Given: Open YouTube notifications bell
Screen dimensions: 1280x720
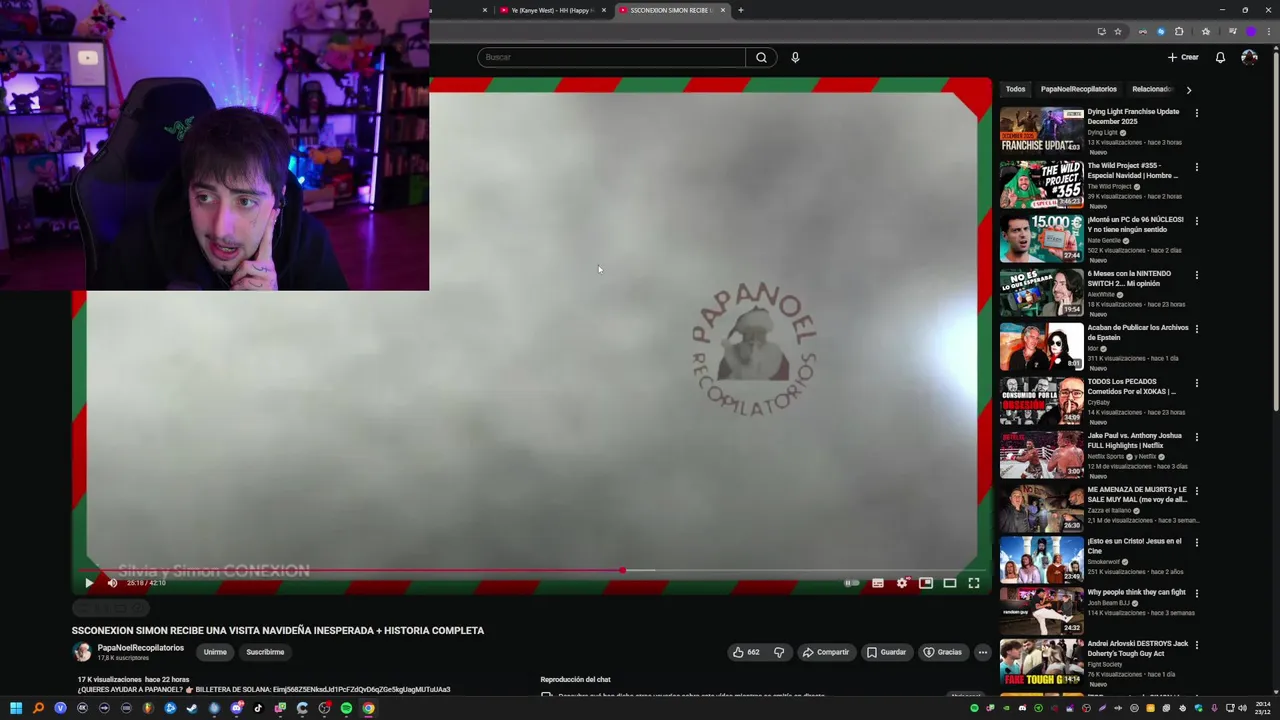Looking at the screenshot, I should click(1220, 57).
